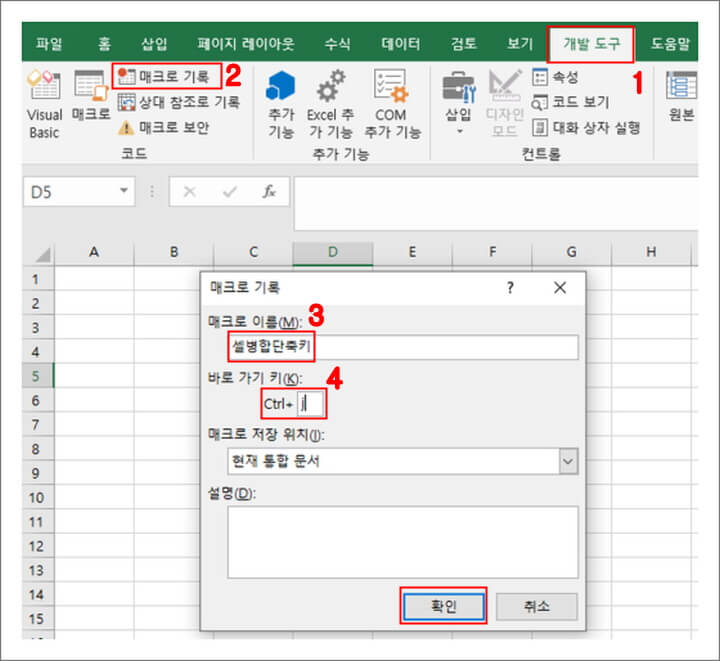The image size is (720, 661).
Task: Select row 5 header
Action: click(37, 376)
